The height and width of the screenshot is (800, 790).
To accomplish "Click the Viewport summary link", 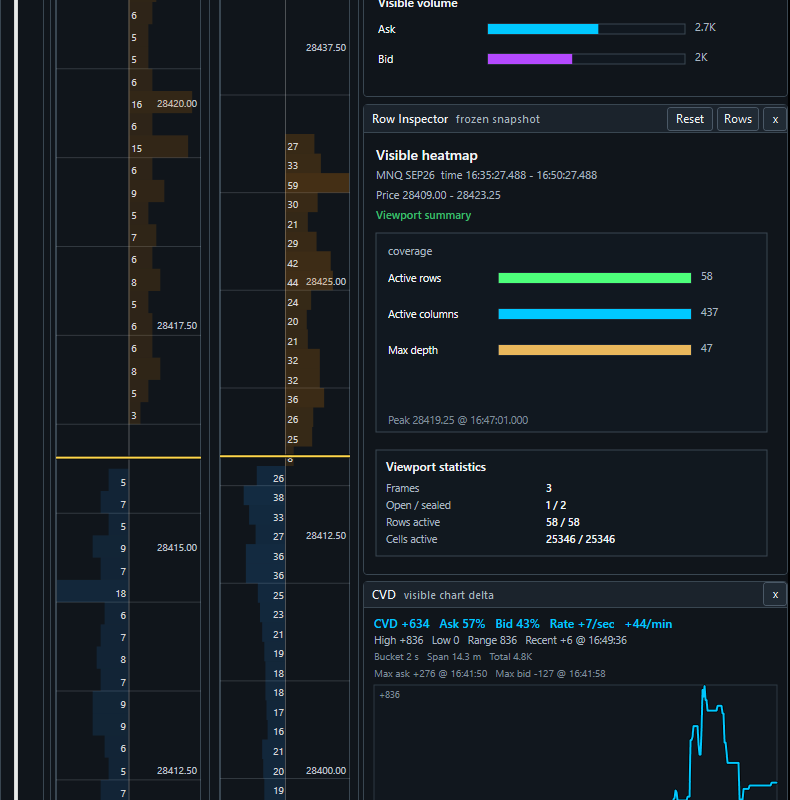I will (x=423, y=215).
